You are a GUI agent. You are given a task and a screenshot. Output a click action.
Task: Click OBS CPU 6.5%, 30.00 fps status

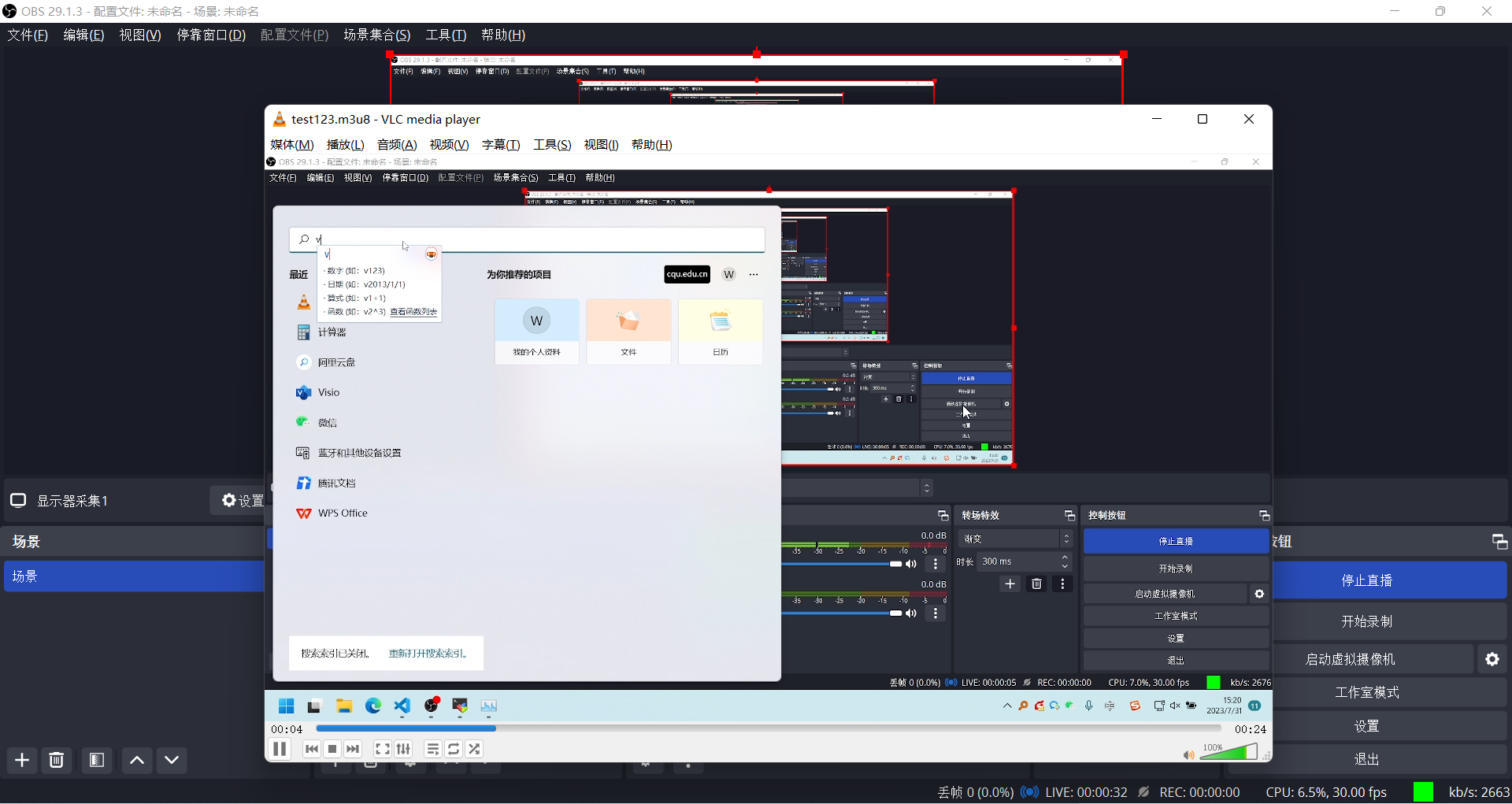[x=1326, y=792]
